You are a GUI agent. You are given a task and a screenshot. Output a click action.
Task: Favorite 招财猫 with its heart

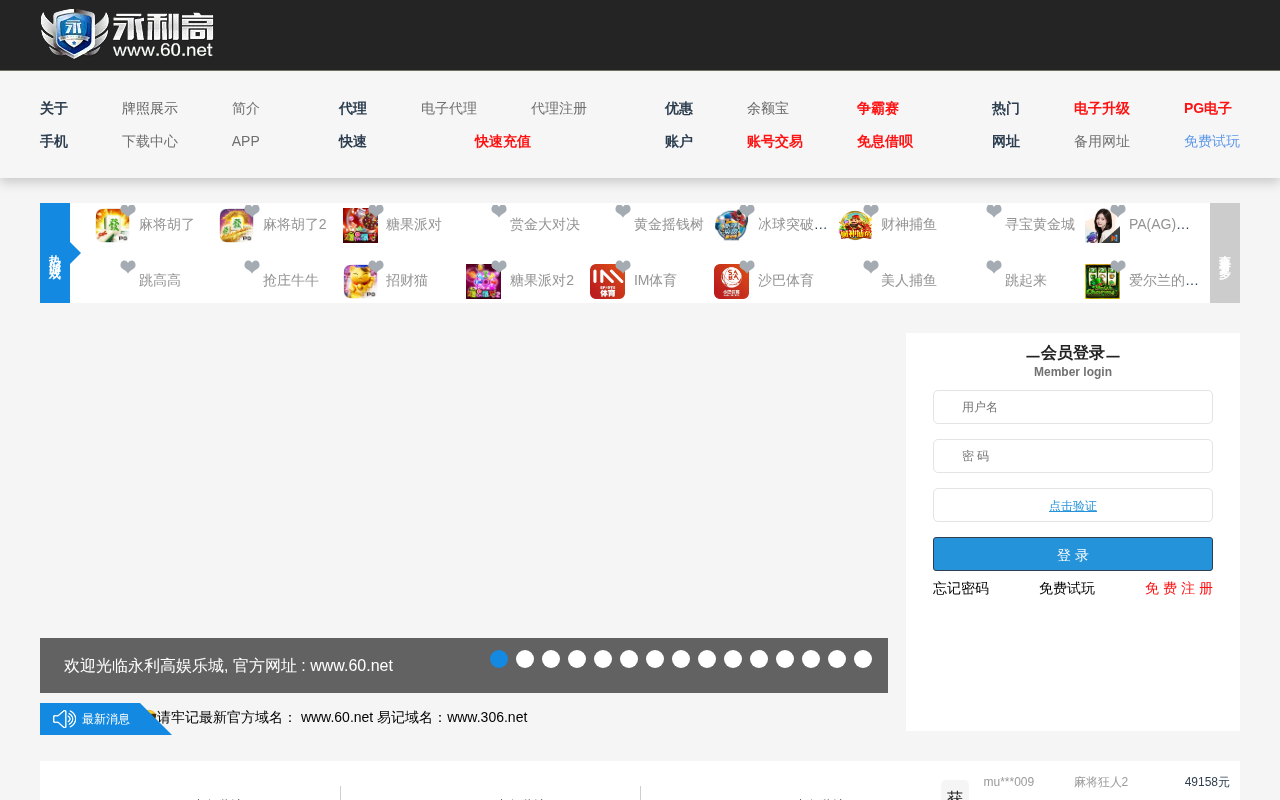tap(376, 267)
